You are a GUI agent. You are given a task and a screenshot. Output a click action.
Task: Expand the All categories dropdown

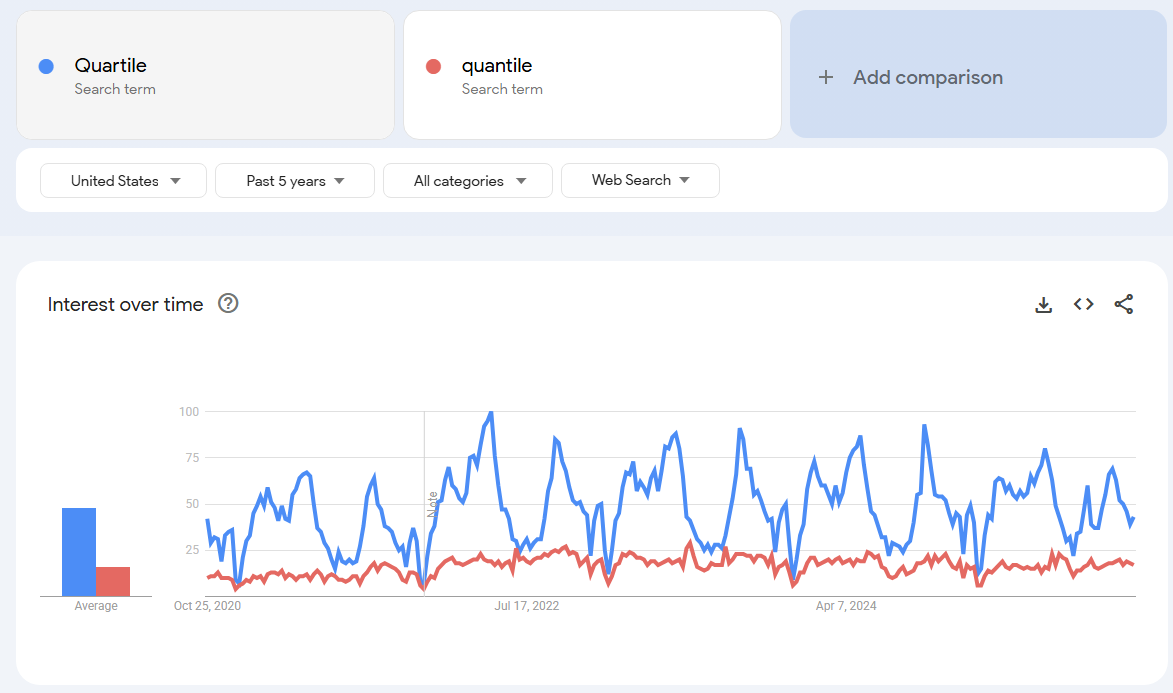[468, 181]
